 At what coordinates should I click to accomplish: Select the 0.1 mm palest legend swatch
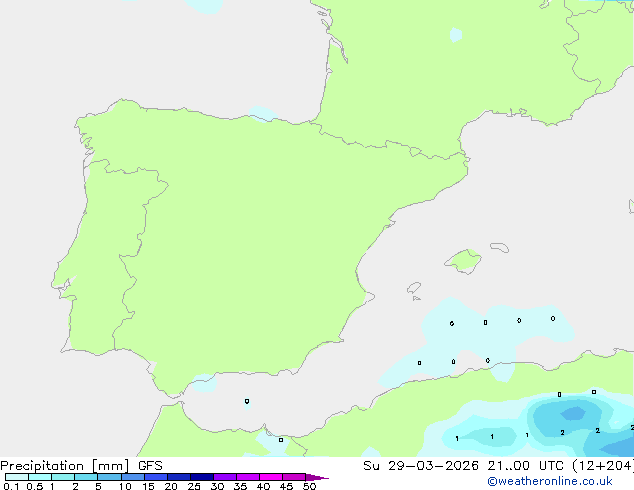pos(17,477)
